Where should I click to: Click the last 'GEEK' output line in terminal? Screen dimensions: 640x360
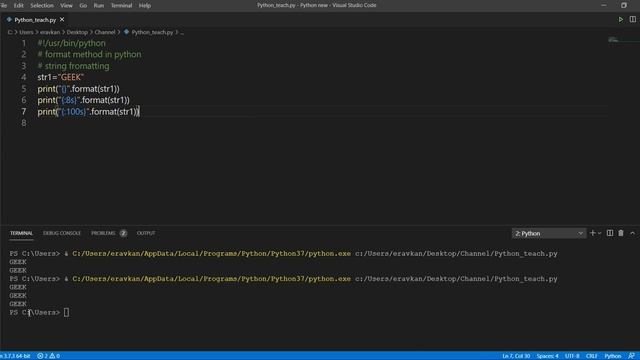(18, 304)
